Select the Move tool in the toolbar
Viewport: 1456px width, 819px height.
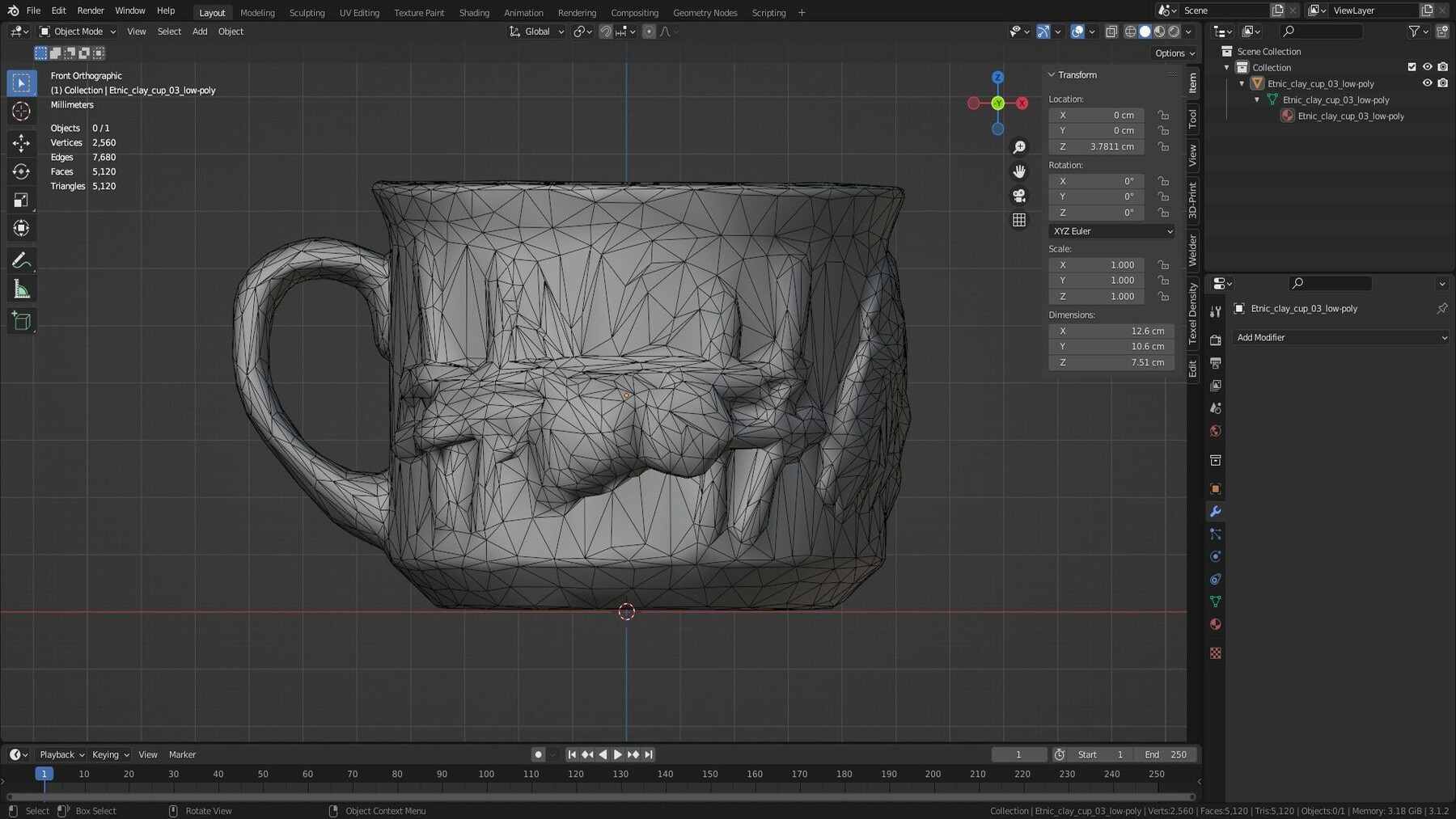(x=20, y=142)
